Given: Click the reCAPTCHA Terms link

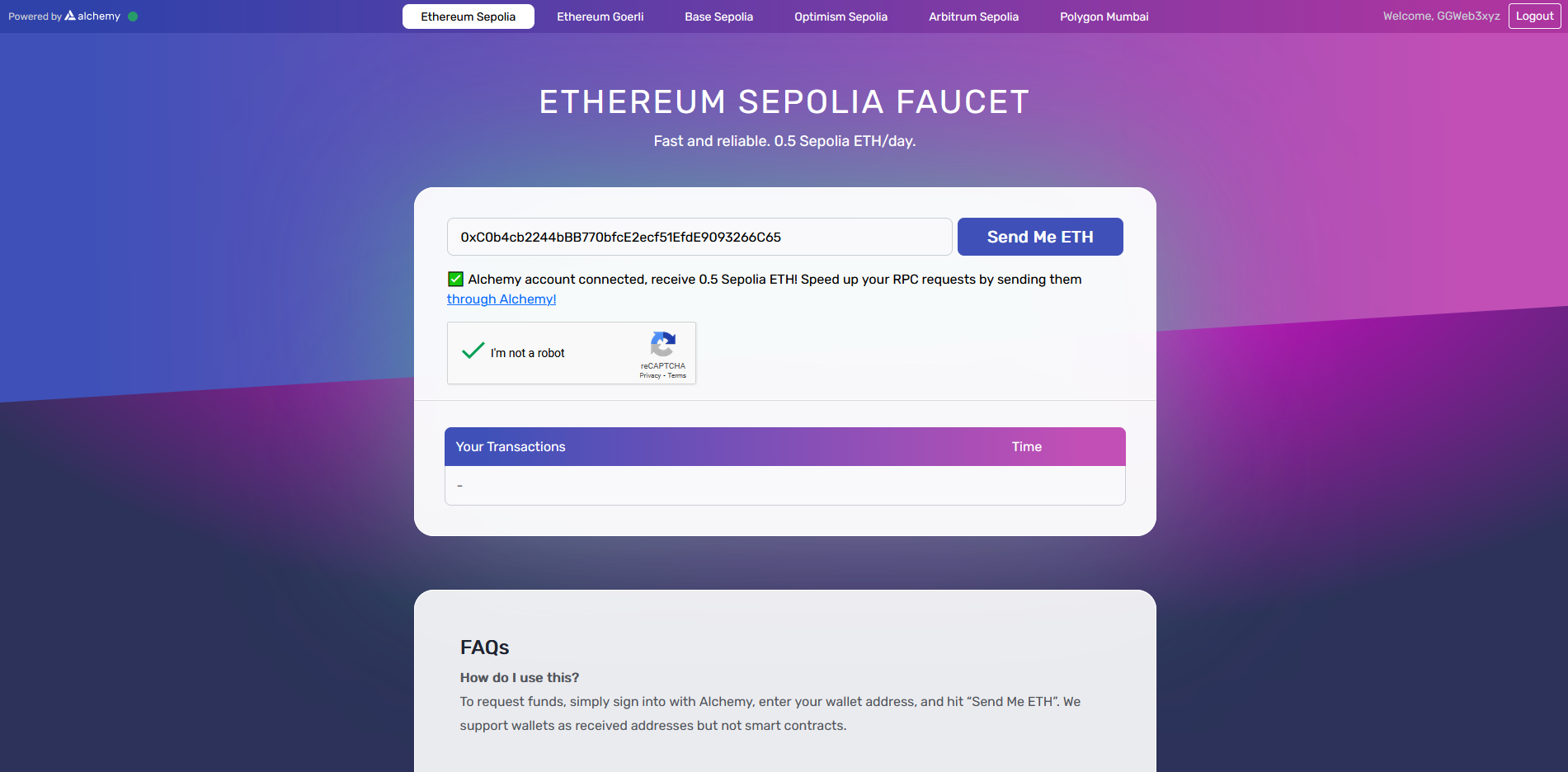Looking at the screenshot, I should click(677, 376).
